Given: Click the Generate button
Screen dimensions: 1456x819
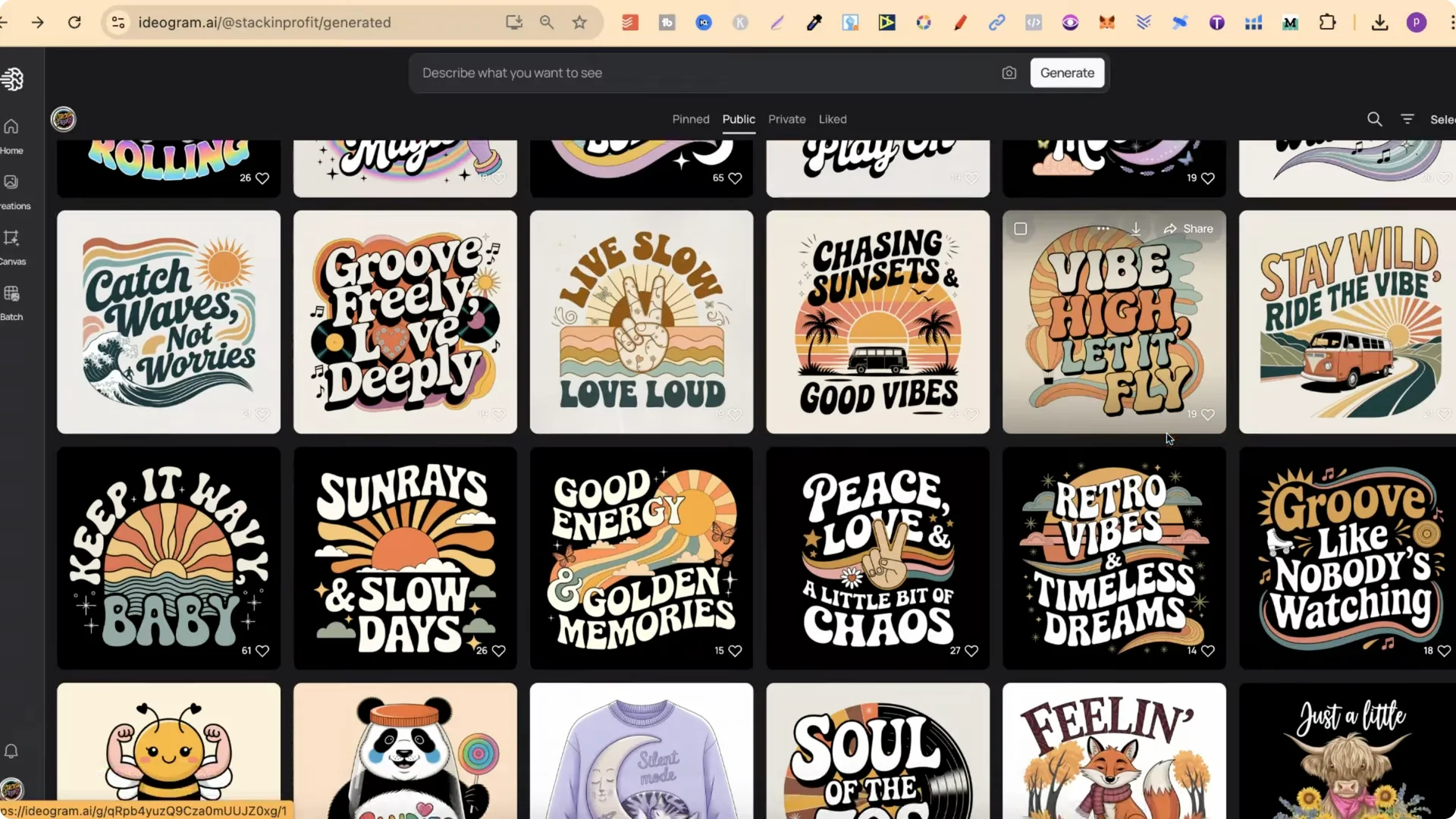Looking at the screenshot, I should click(1066, 73).
